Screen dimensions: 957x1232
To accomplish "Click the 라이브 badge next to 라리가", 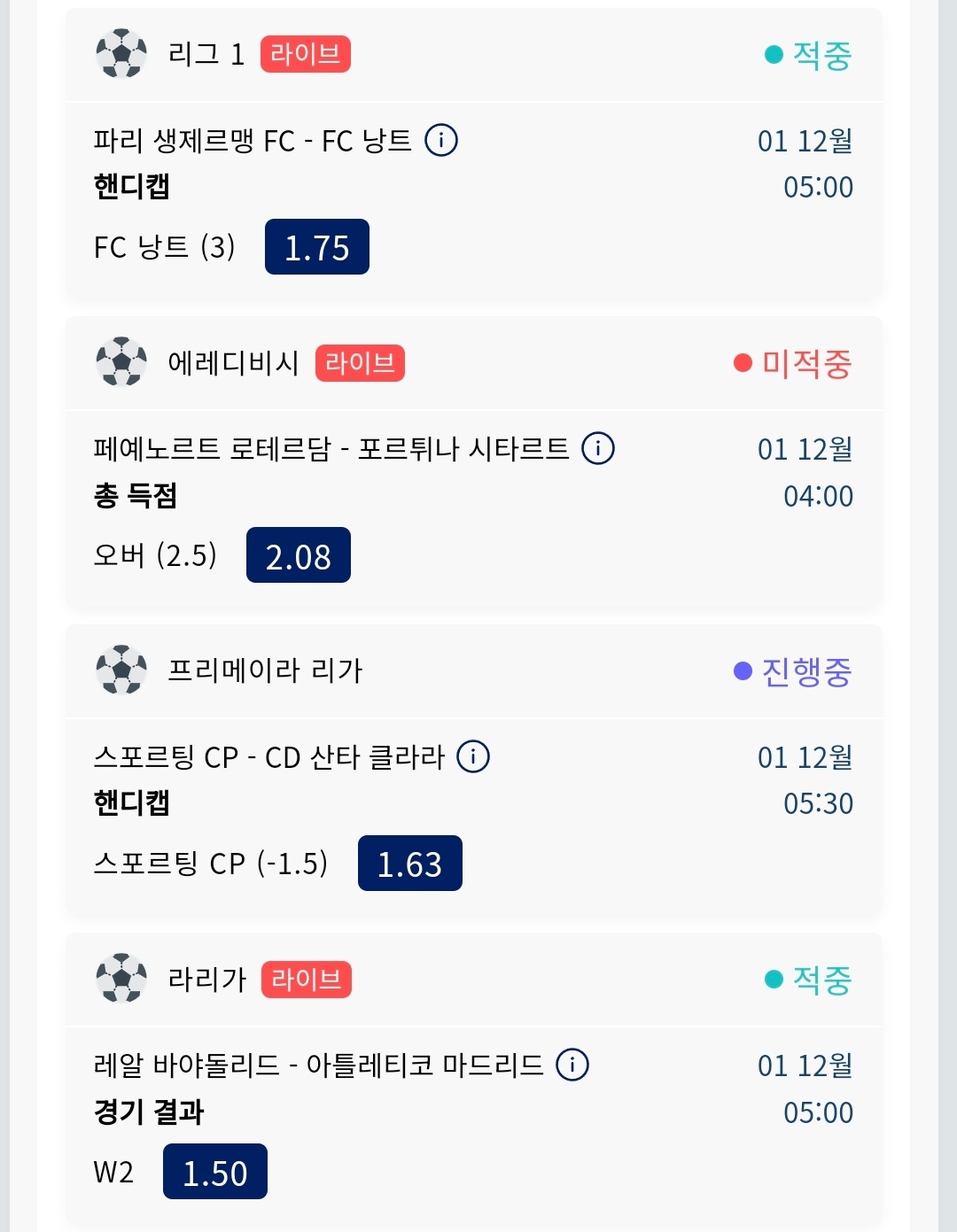I will [x=307, y=979].
